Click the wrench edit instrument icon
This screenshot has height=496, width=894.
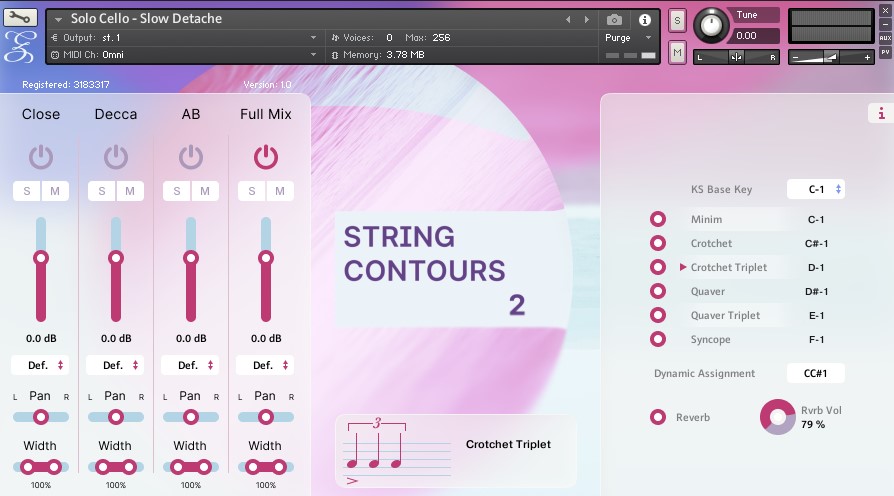tap(20, 18)
